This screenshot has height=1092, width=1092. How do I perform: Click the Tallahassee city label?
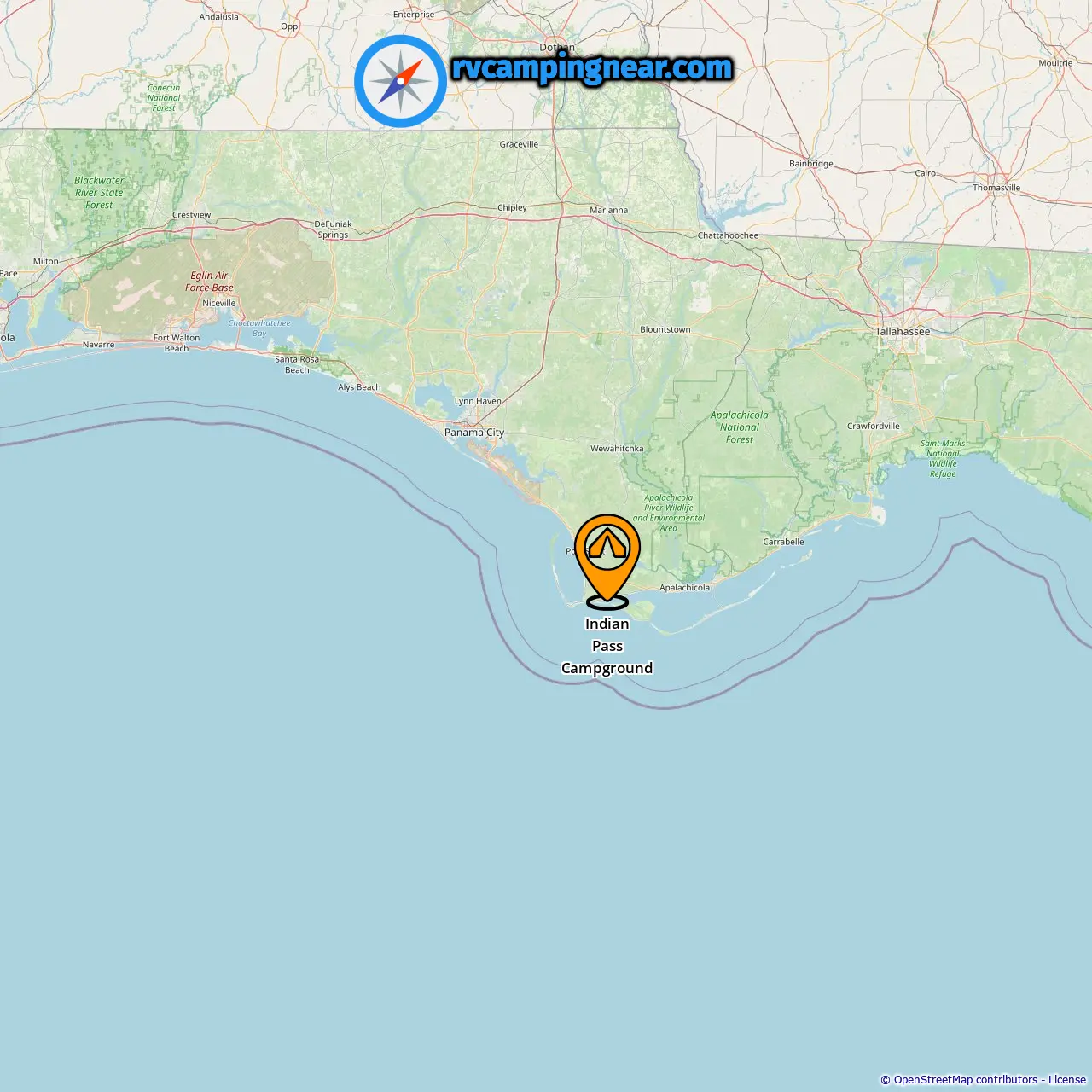click(903, 331)
